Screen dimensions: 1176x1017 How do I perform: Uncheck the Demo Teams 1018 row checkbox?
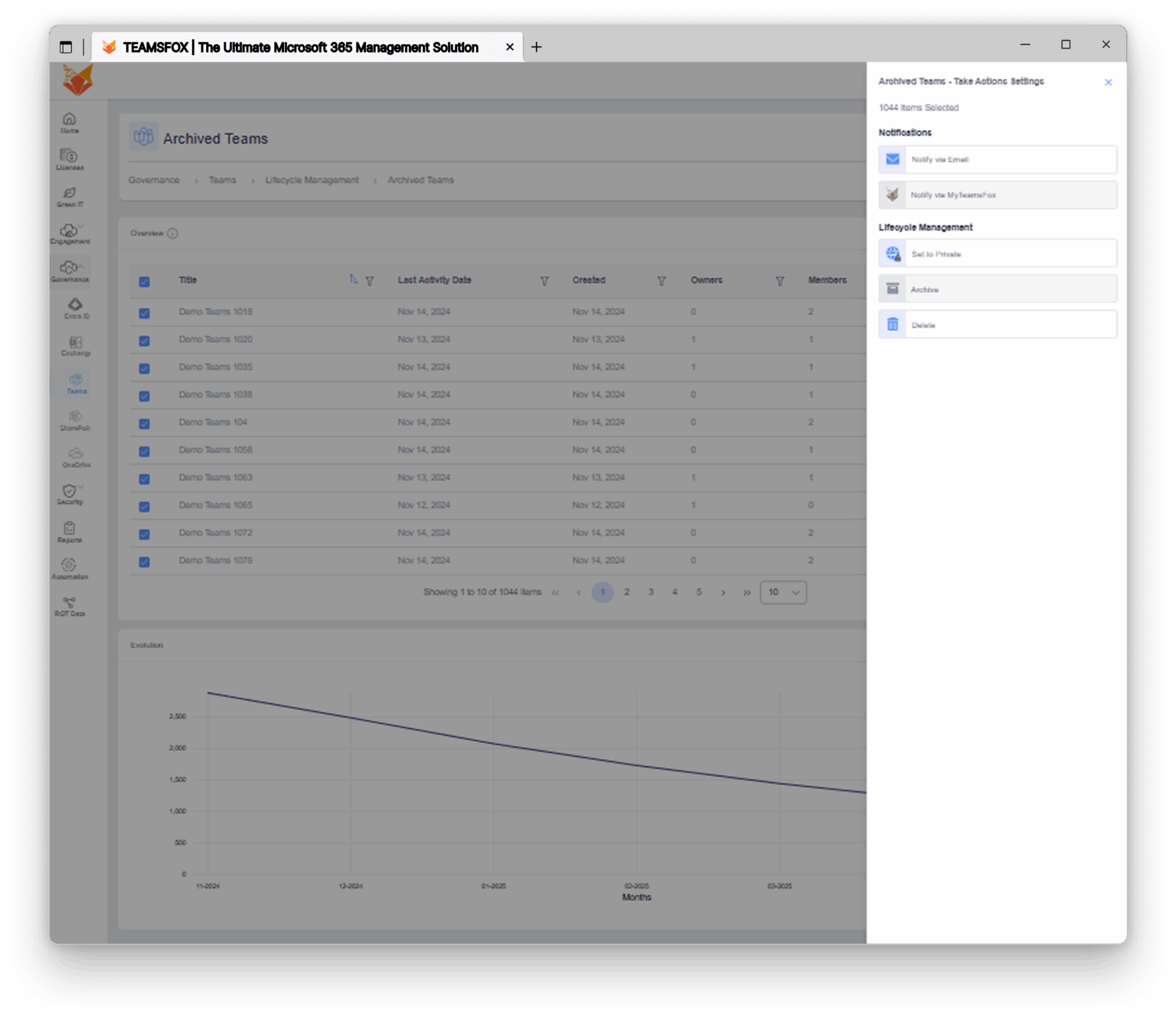point(144,313)
